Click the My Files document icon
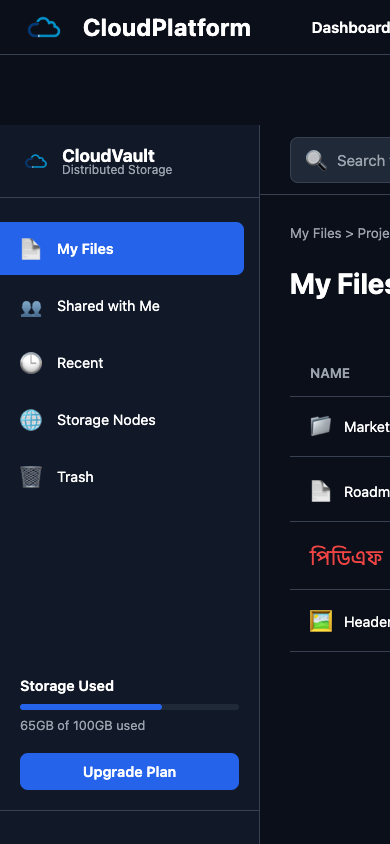The image size is (390, 844). coord(31,249)
